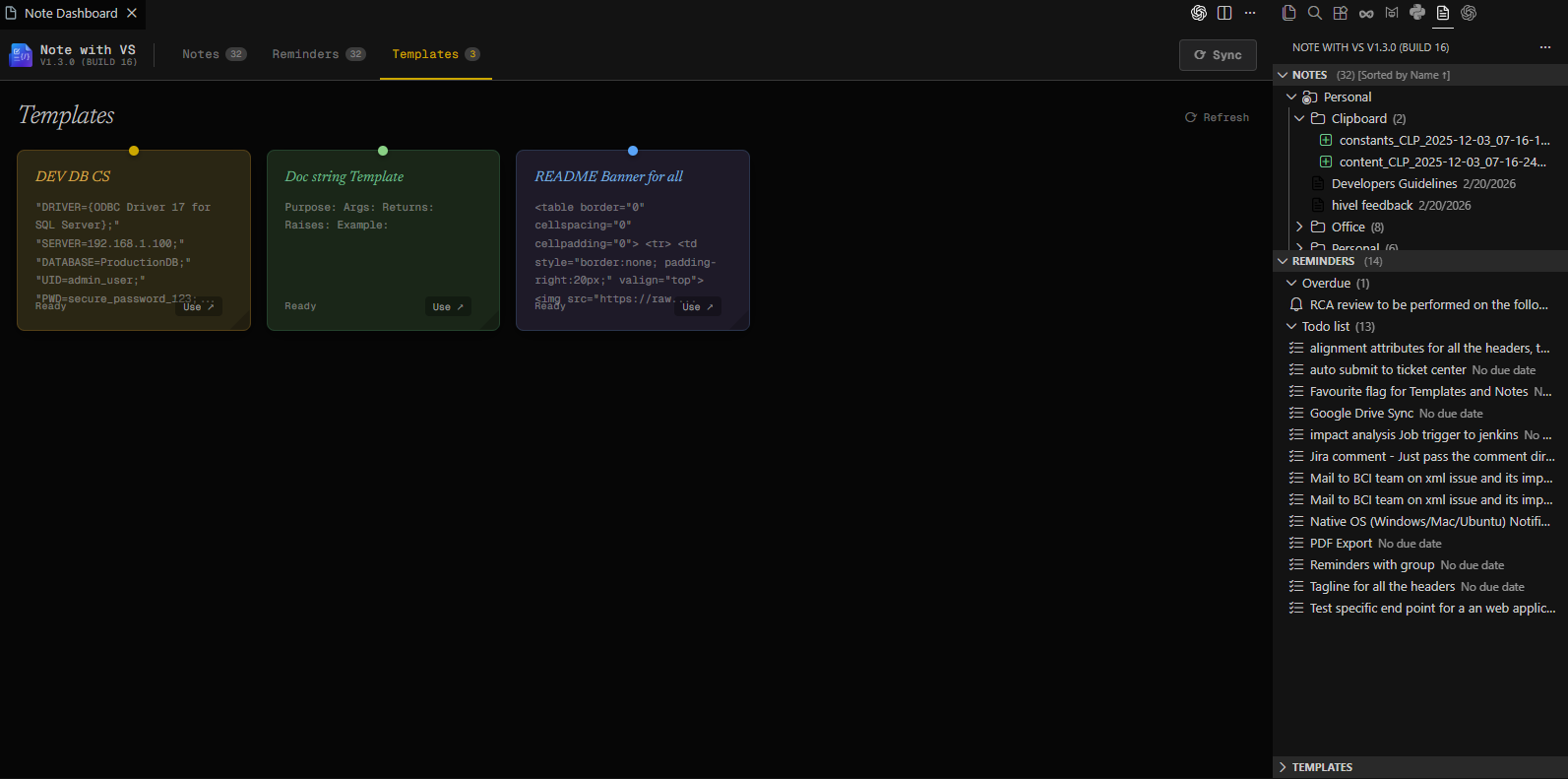Open the infinity-loop sidebar icon
This screenshot has height=779, width=1568.
tap(1366, 13)
